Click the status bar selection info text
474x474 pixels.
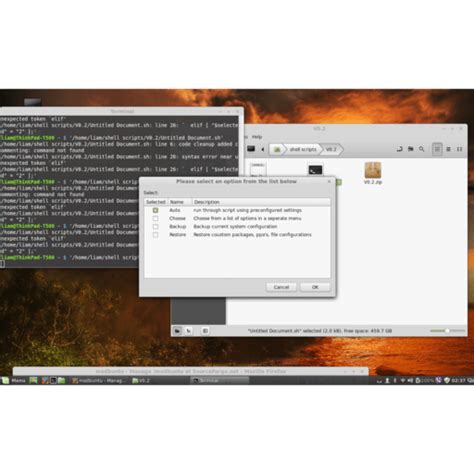pyautogui.click(x=320, y=331)
